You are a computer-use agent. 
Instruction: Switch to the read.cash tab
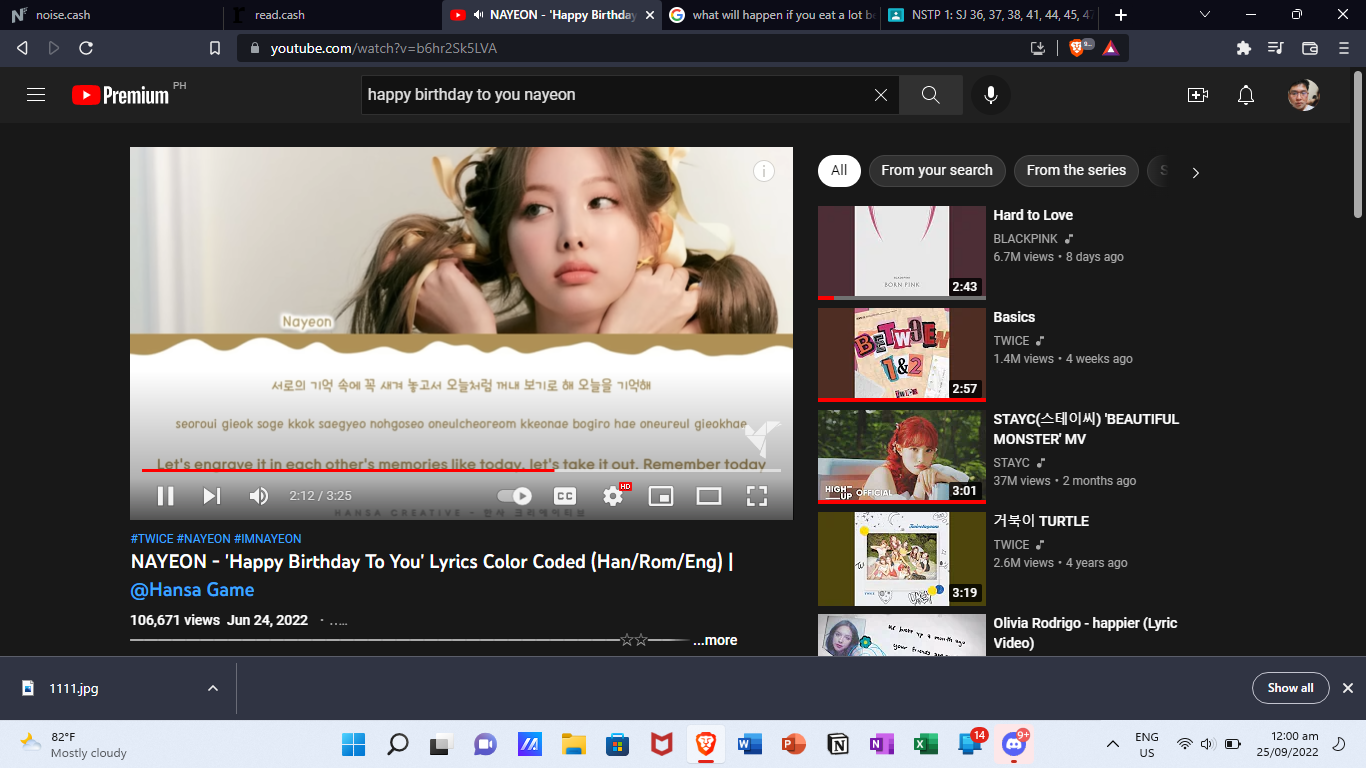(332, 15)
